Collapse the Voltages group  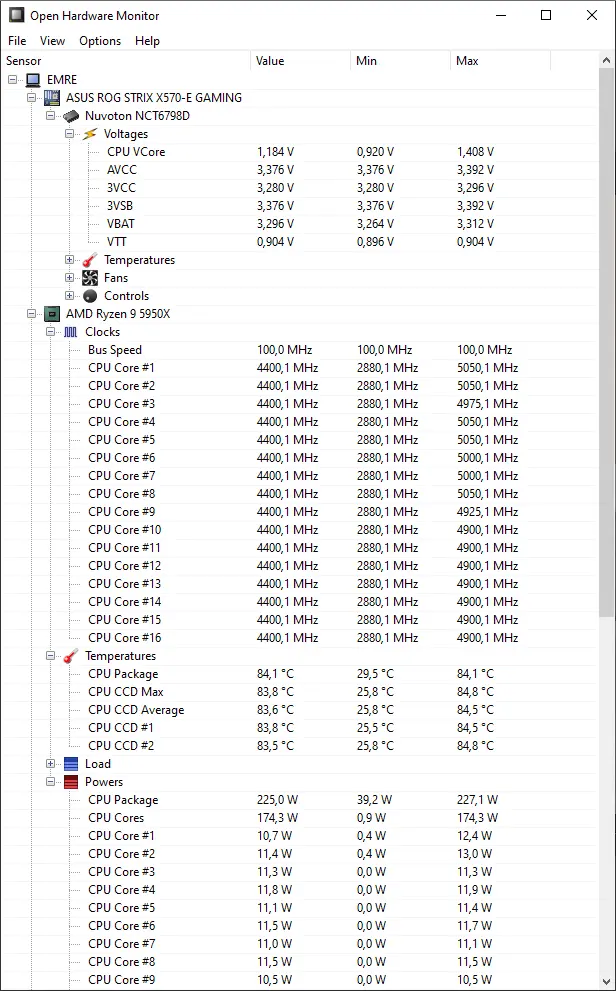[x=69, y=133]
